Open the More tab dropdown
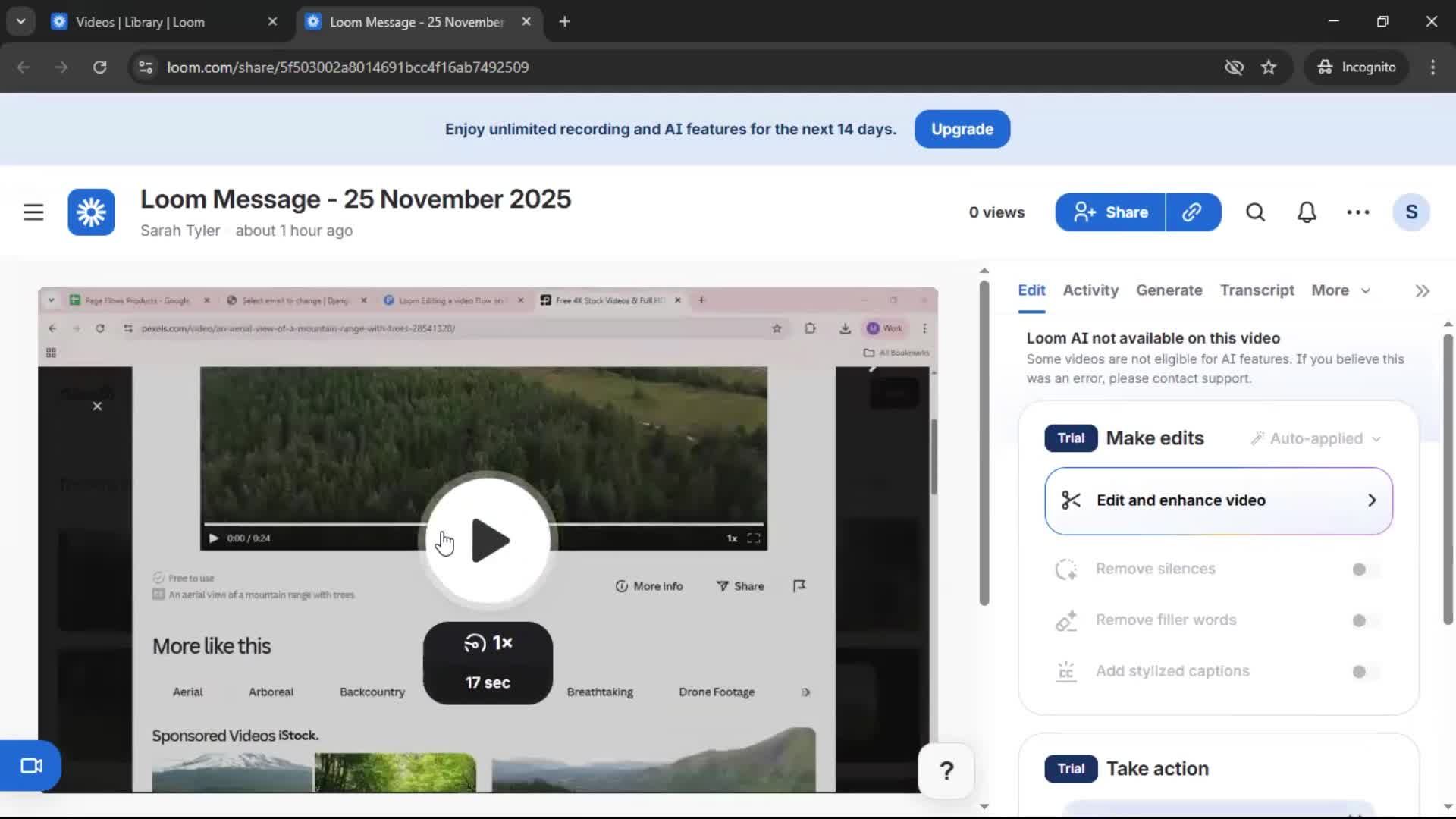 click(x=1340, y=290)
